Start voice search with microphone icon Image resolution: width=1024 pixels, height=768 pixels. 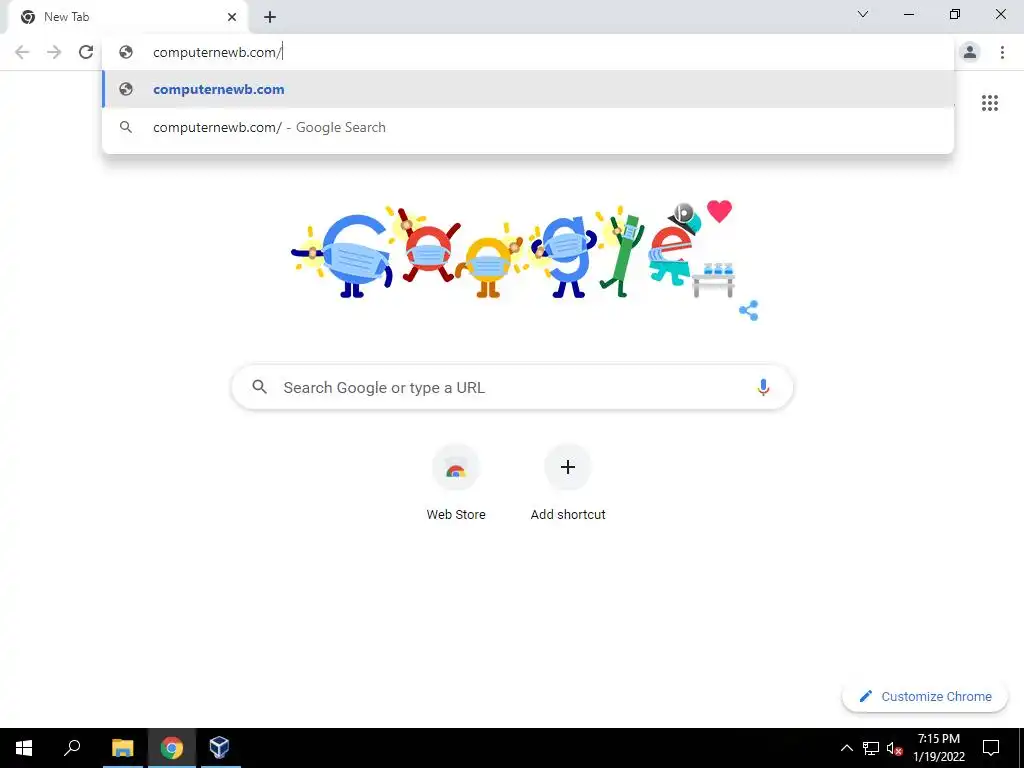(762, 387)
